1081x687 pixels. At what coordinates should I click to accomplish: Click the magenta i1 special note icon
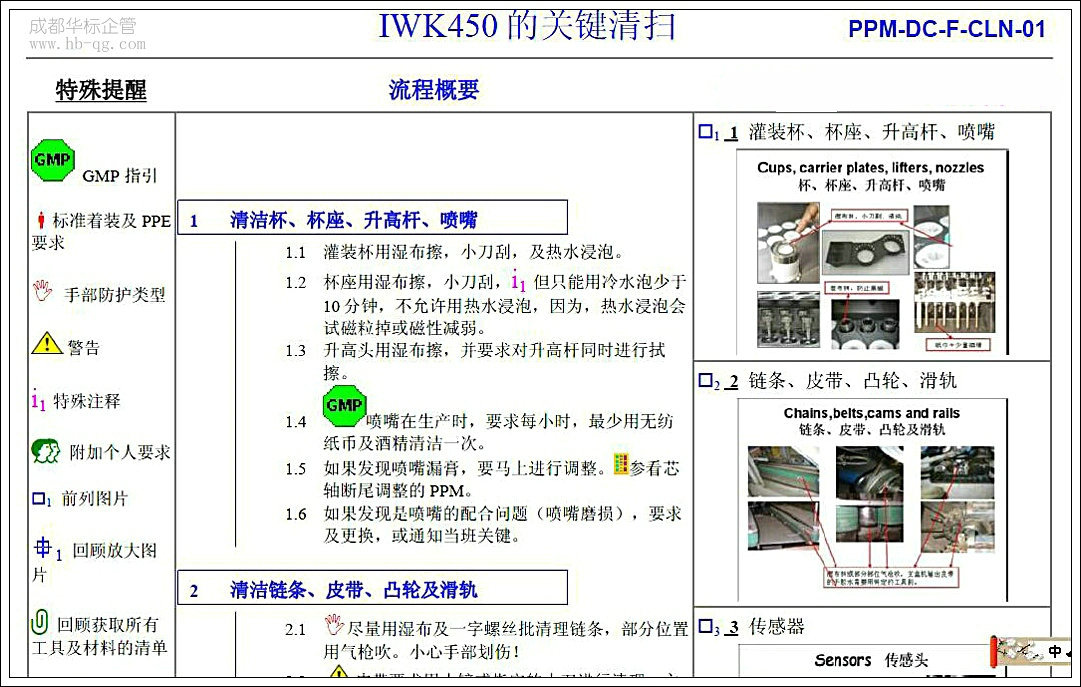(x=39, y=401)
